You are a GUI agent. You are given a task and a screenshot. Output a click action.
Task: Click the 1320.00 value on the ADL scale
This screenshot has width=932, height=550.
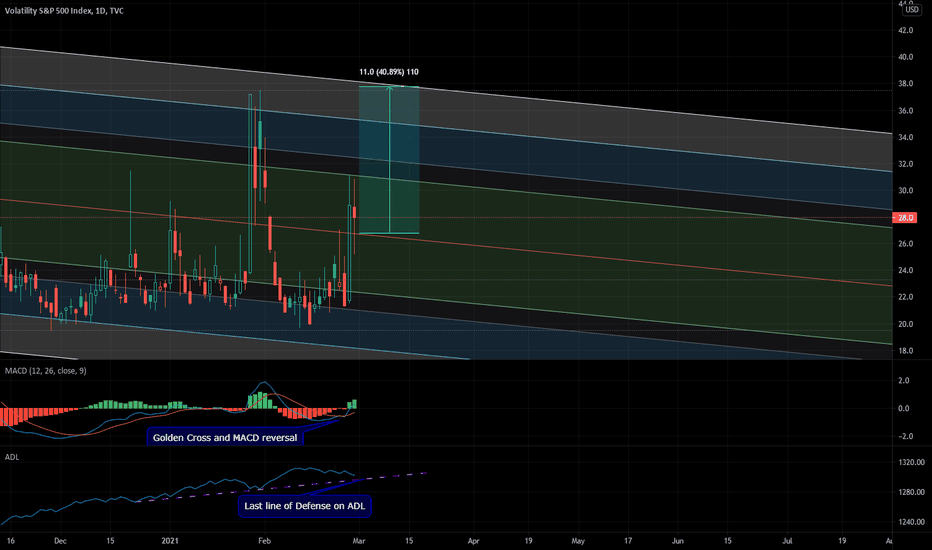click(912, 462)
